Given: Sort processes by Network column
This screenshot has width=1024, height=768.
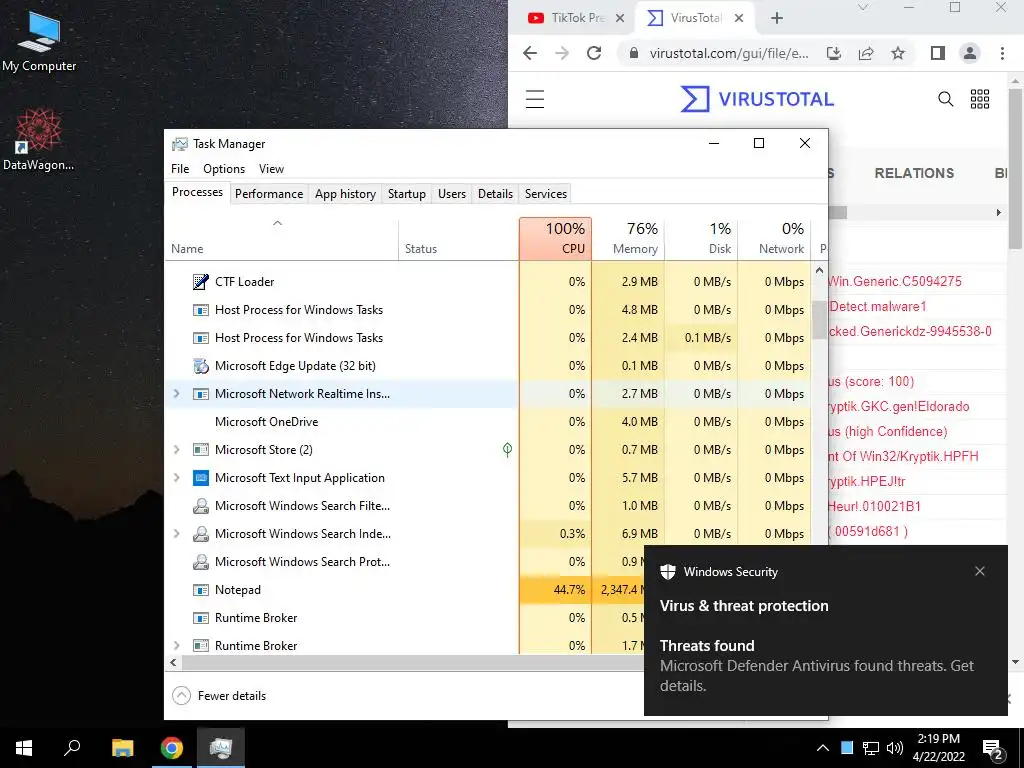Looking at the screenshot, I should 775,238.
